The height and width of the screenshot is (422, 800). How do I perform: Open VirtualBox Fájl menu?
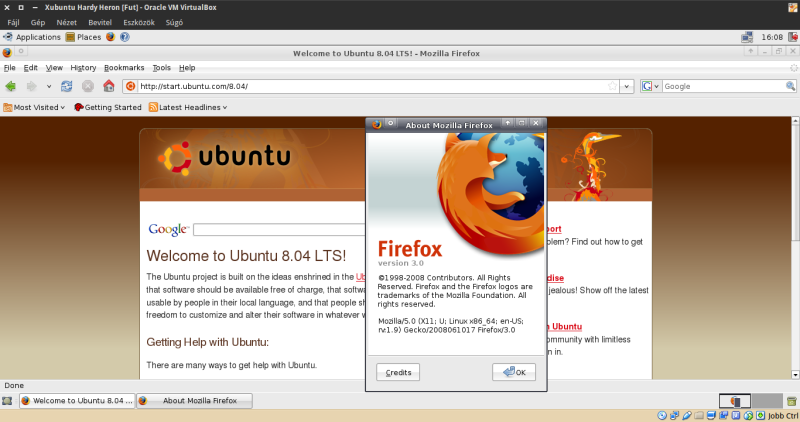[13, 22]
